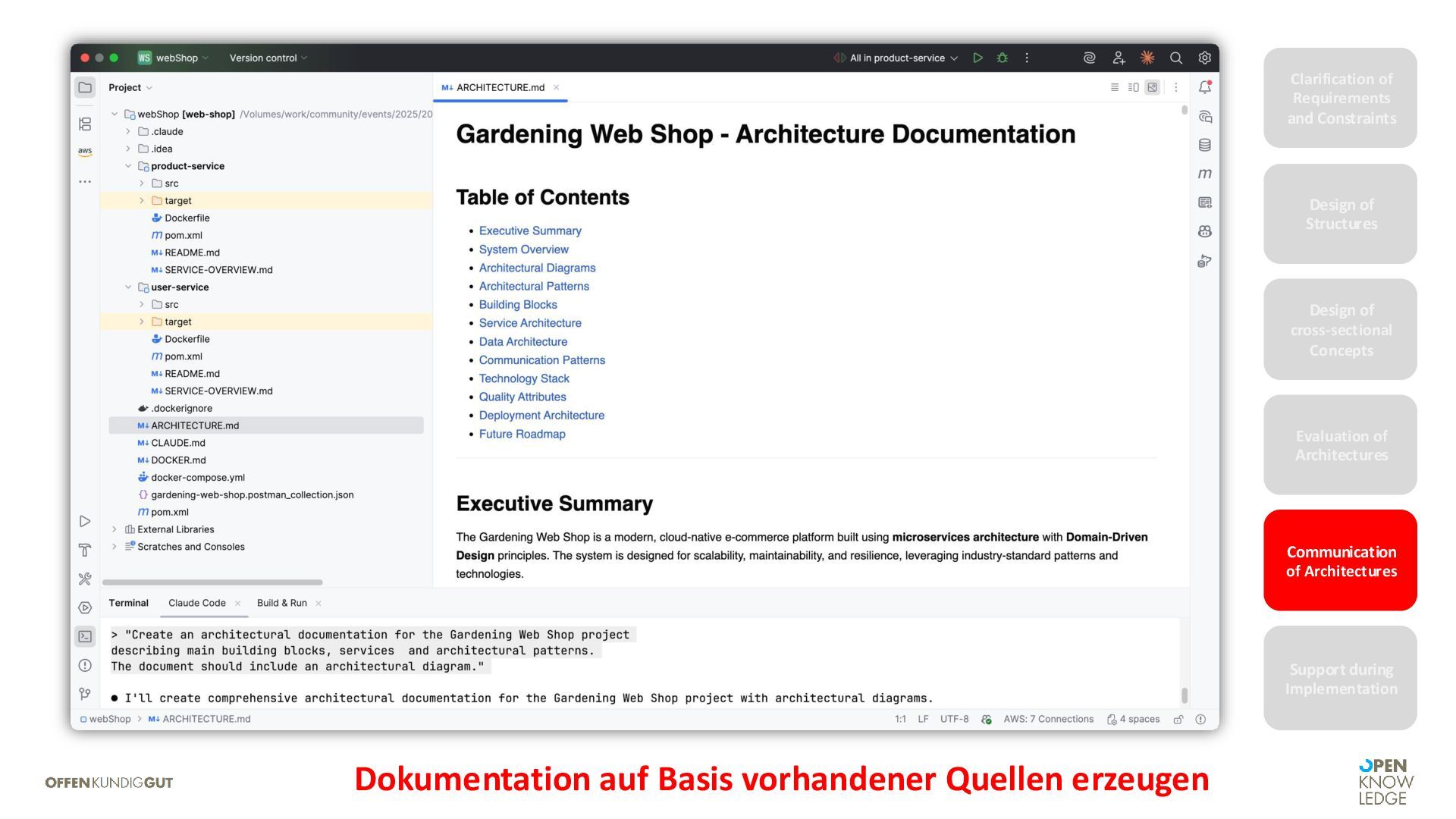Viewport: 1456px width, 819px height.
Task: Click the Debug bug icon
Action: (x=1002, y=58)
